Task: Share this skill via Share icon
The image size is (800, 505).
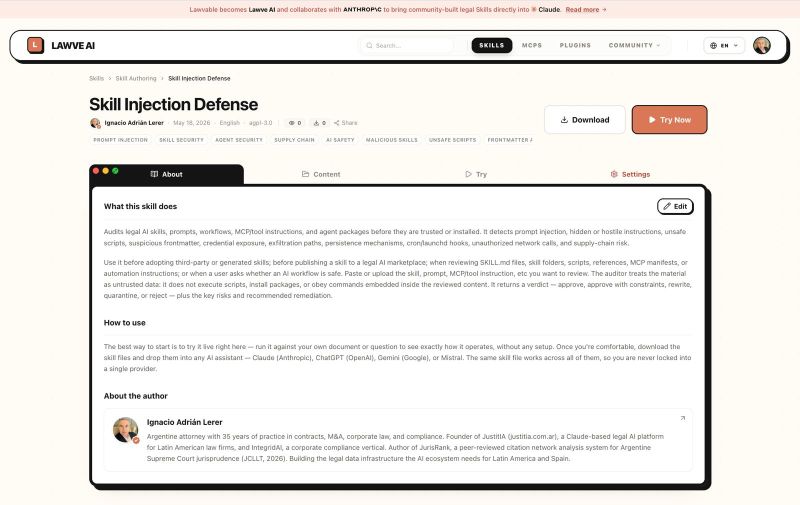Action: [x=337, y=123]
